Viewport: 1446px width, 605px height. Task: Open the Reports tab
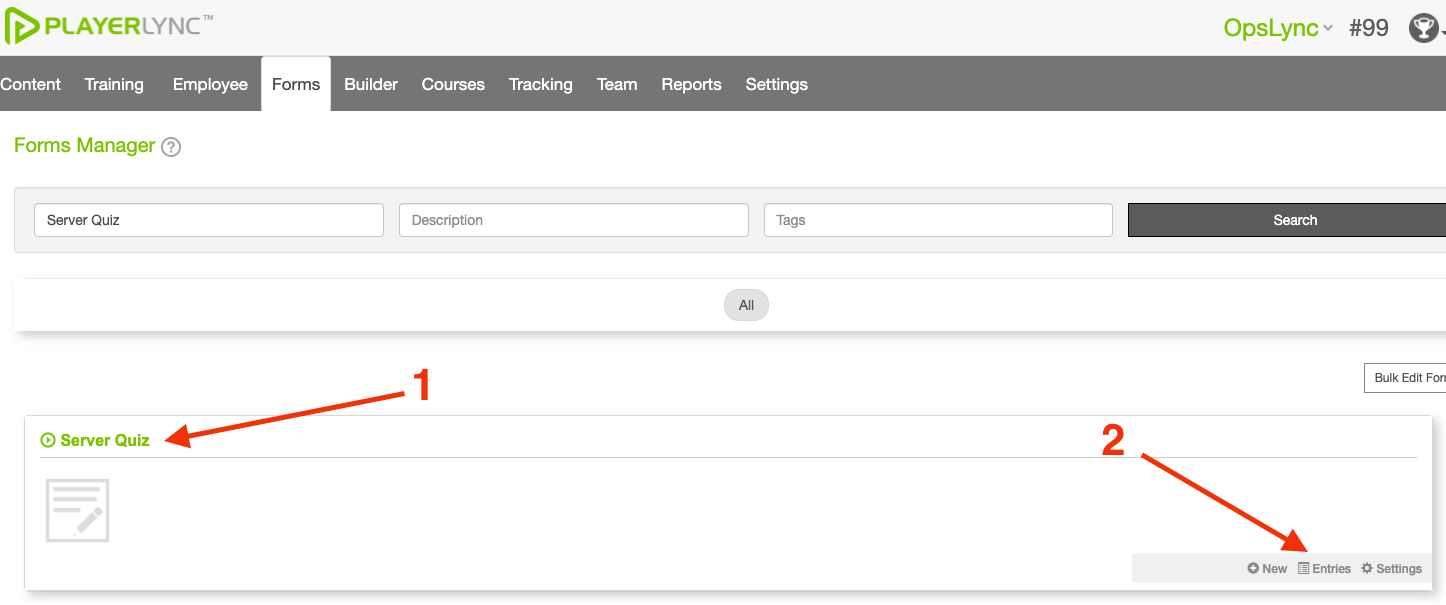coord(691,84)
